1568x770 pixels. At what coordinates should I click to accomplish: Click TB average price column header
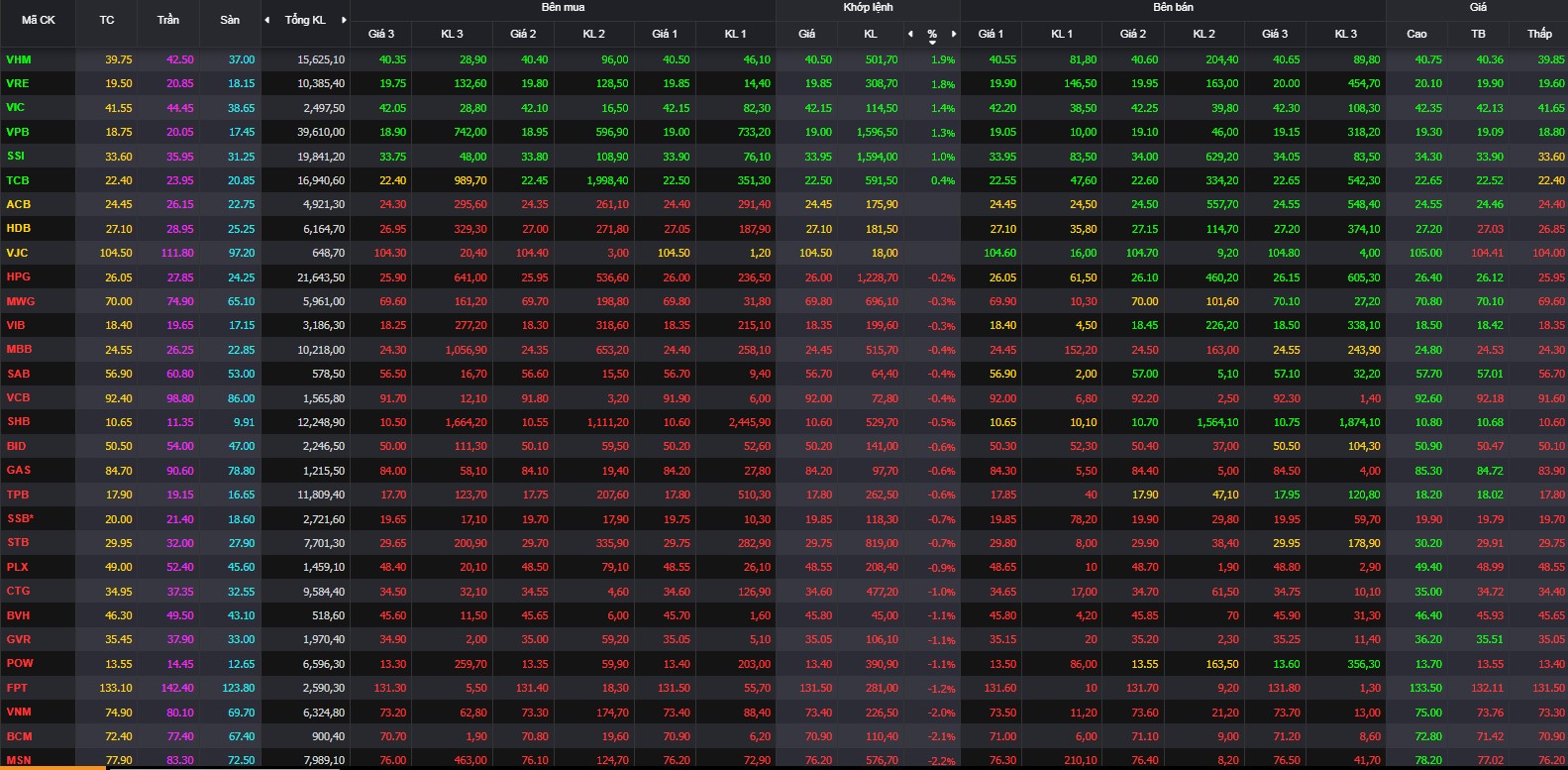(1478, 34)
